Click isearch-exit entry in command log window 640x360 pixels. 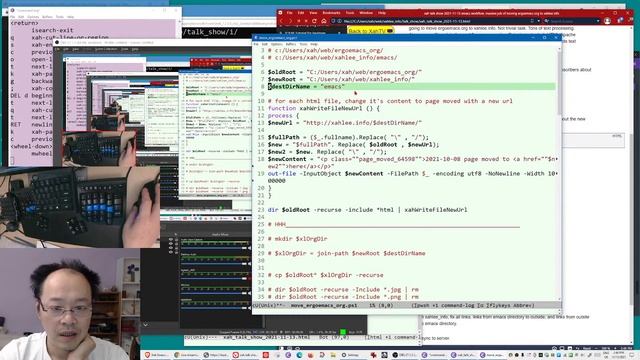click(x=52, y=30)
